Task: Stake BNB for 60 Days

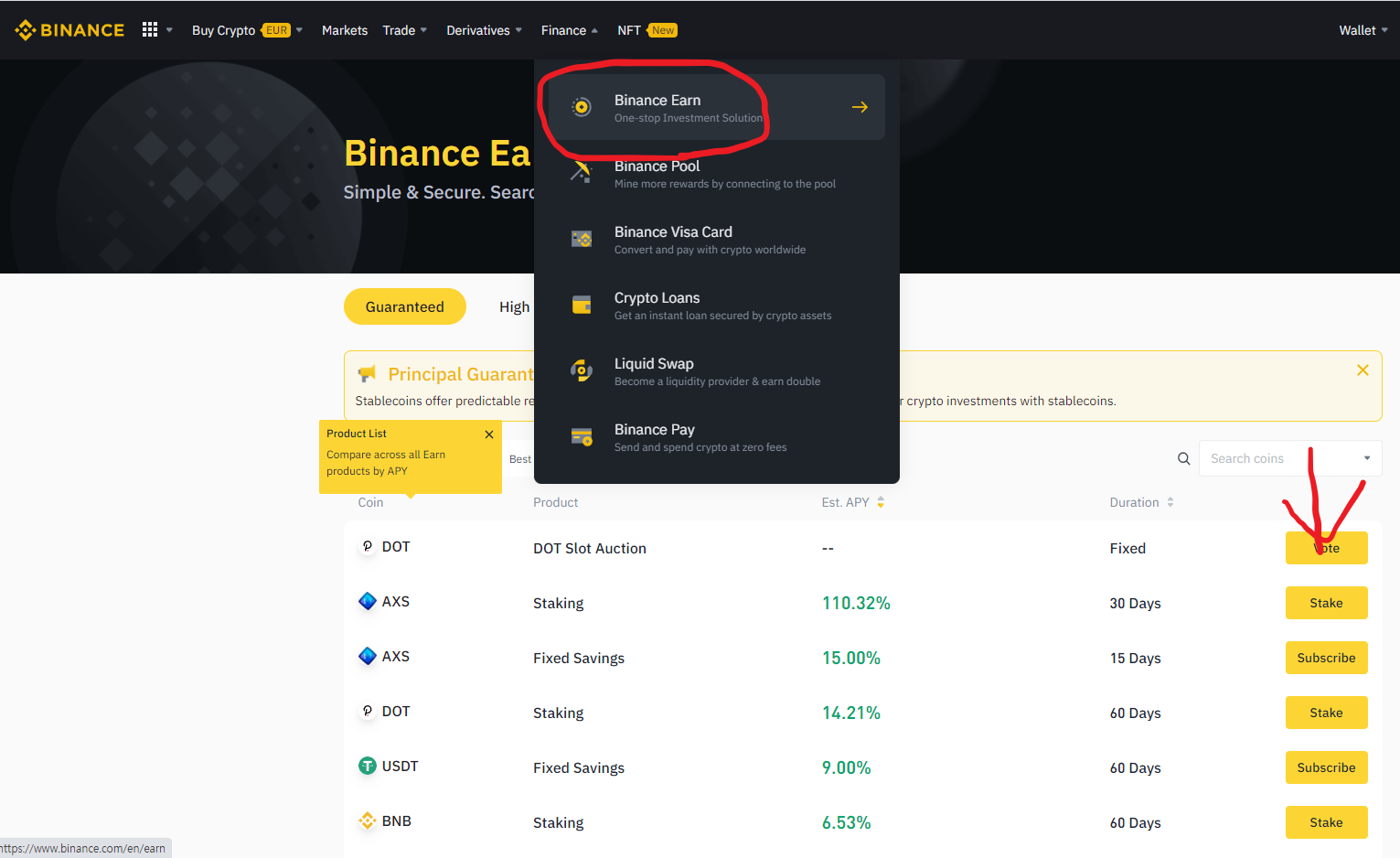Action: pyautogui.click(x=1326, y=822)
